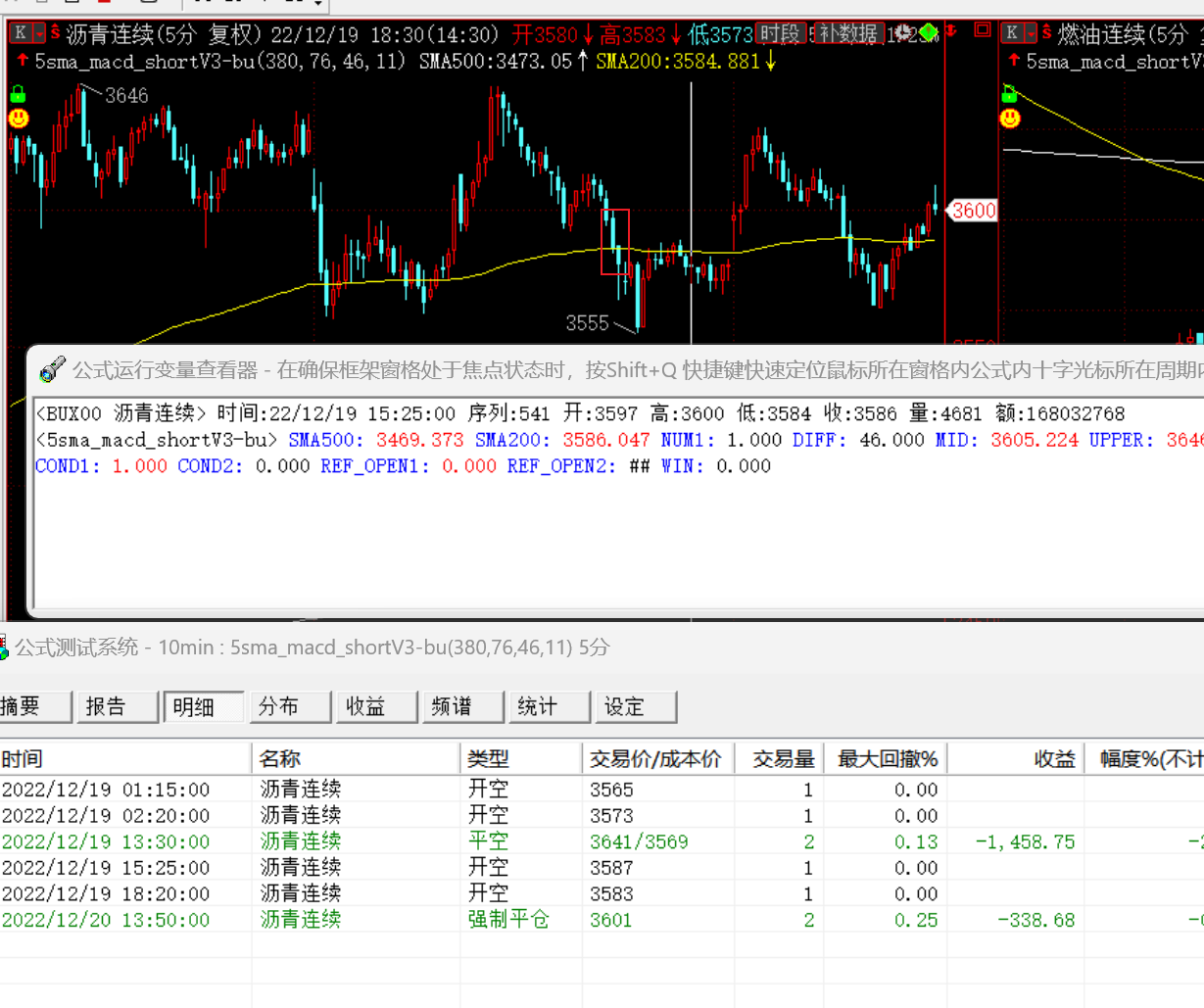This screenshot has height=1008, width=1204.
Task: Click the K-line icon in the 沥青连续 chart header
Action: (x=20, y=33)
